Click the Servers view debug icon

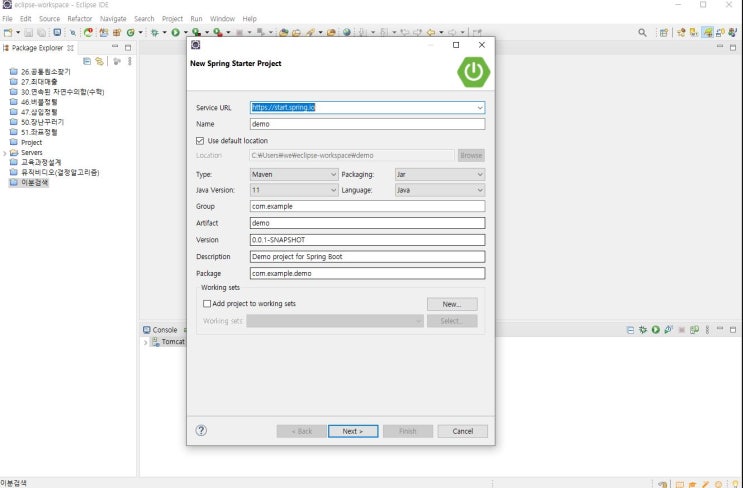pos(643,329)
